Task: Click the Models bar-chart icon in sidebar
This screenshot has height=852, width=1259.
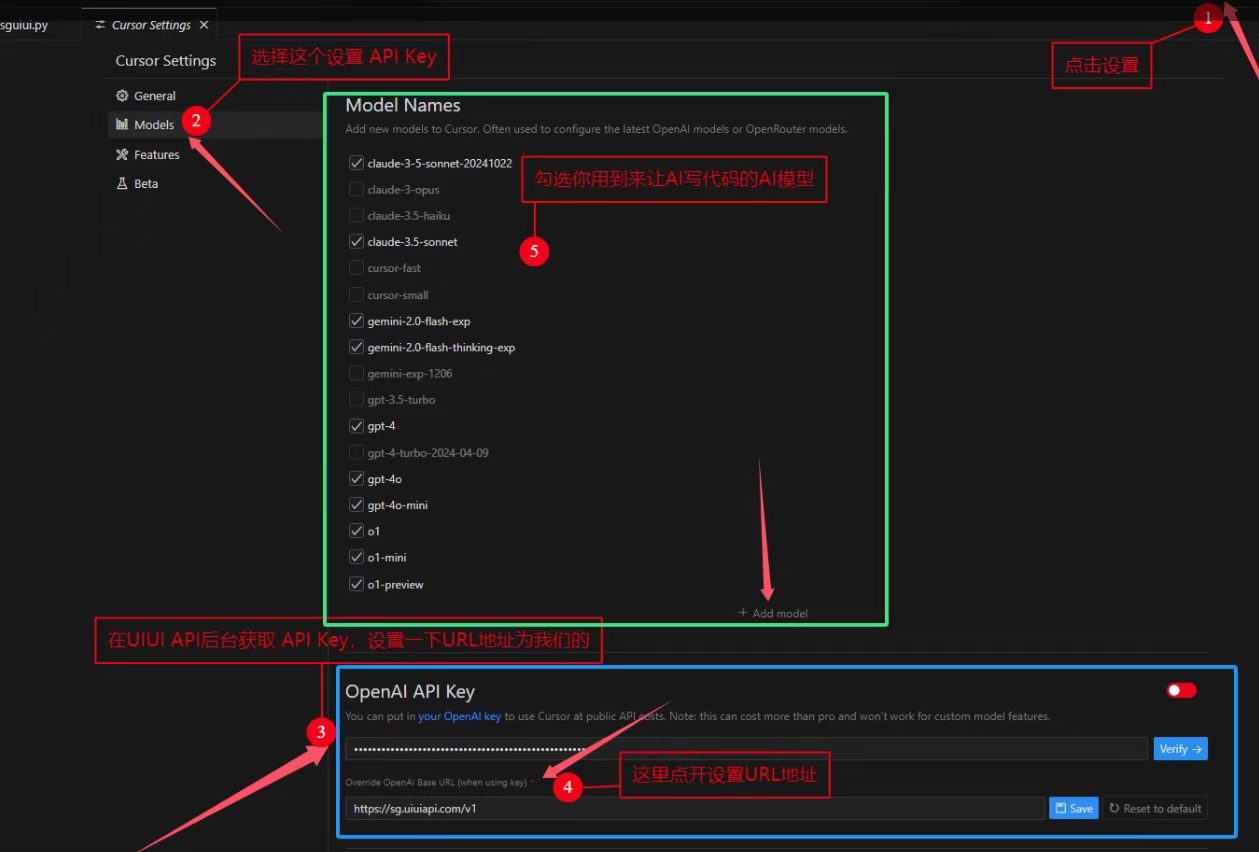Action: (x=122, y=125)
